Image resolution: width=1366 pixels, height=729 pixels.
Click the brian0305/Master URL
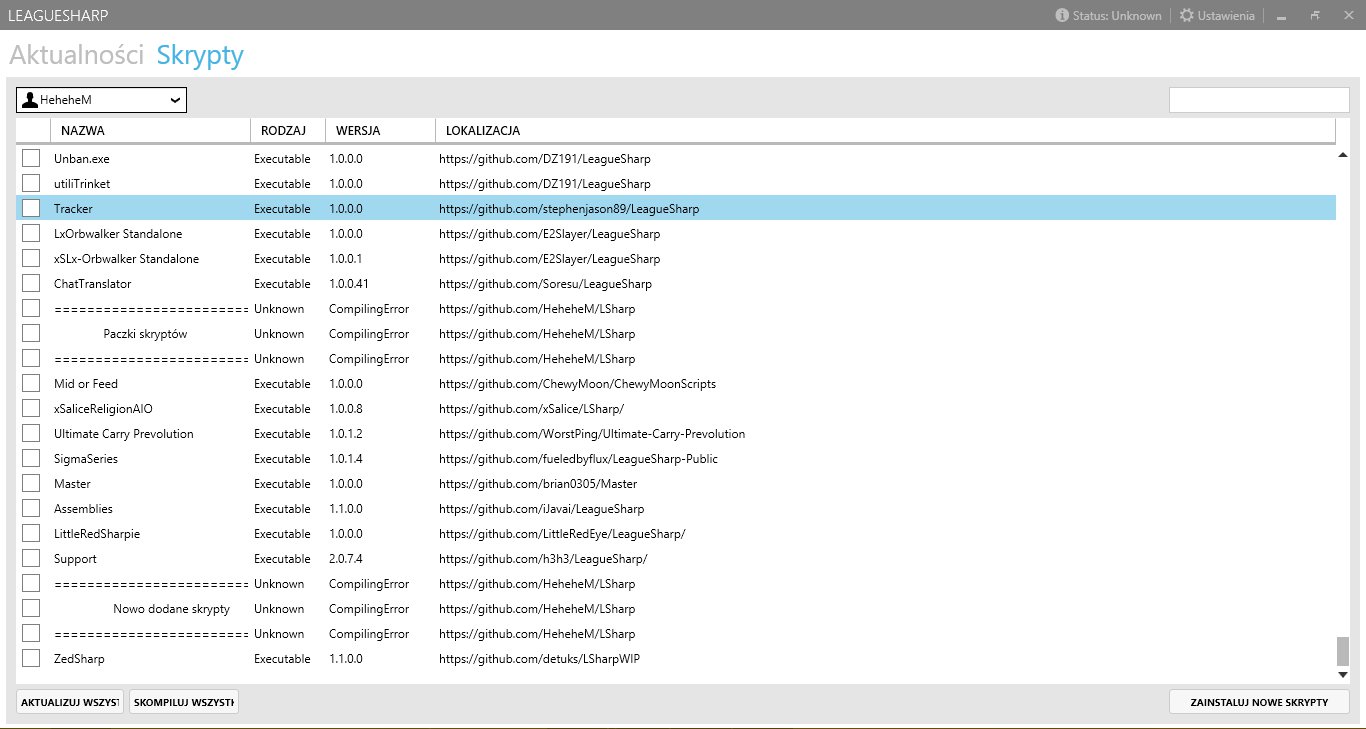pyautogui.click(x=538, y=484)
